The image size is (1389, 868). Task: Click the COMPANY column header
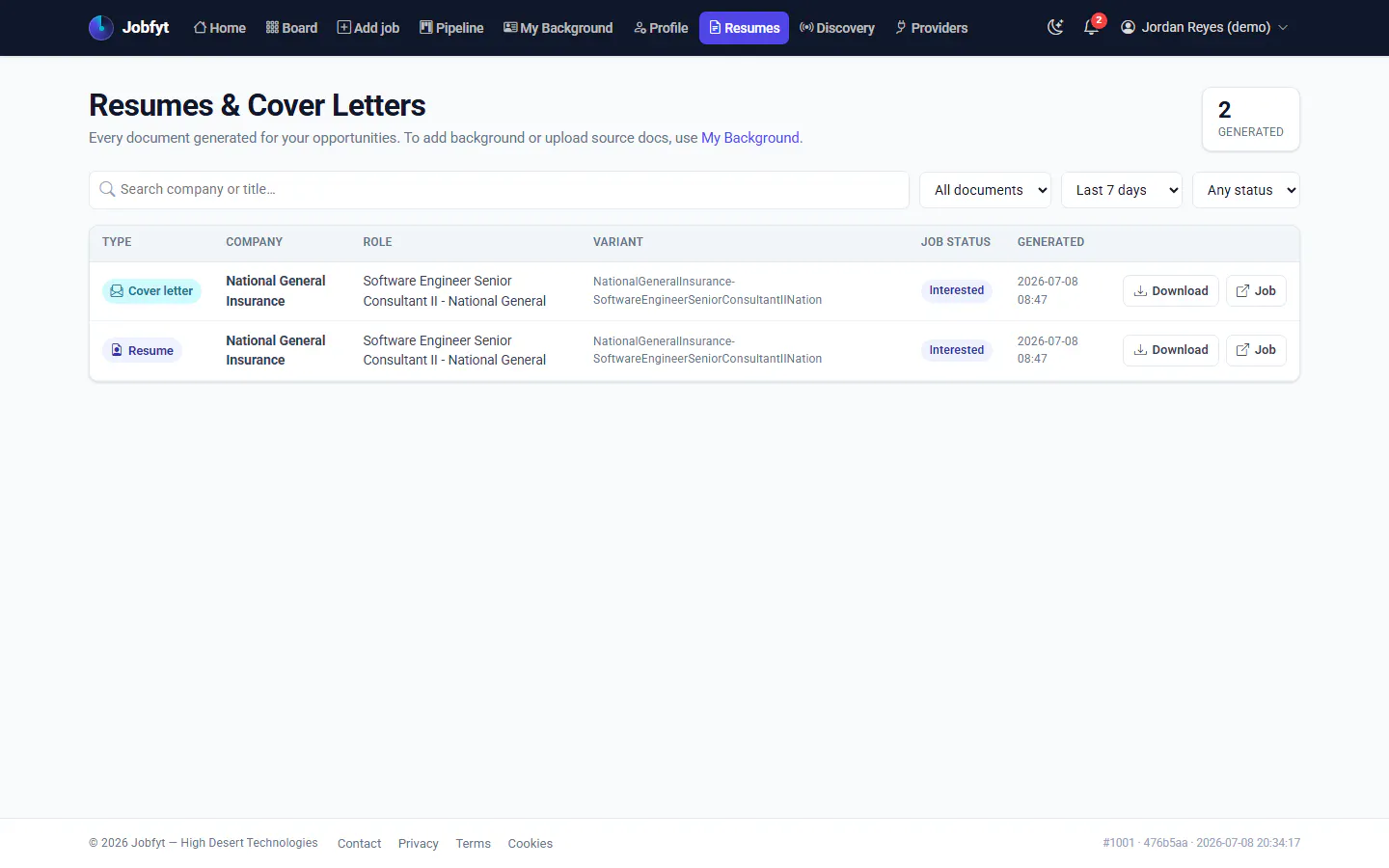(255, 242)
